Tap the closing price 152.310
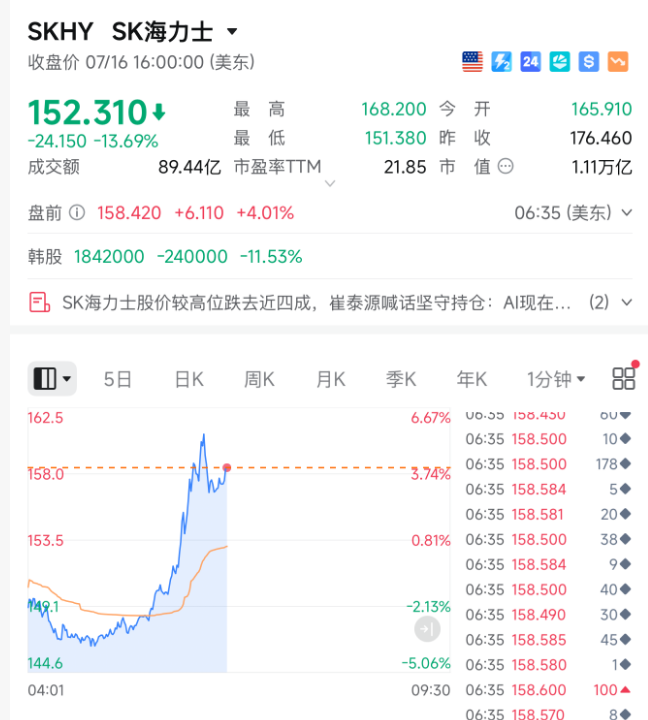648x720 pixels. coord(87,112)
